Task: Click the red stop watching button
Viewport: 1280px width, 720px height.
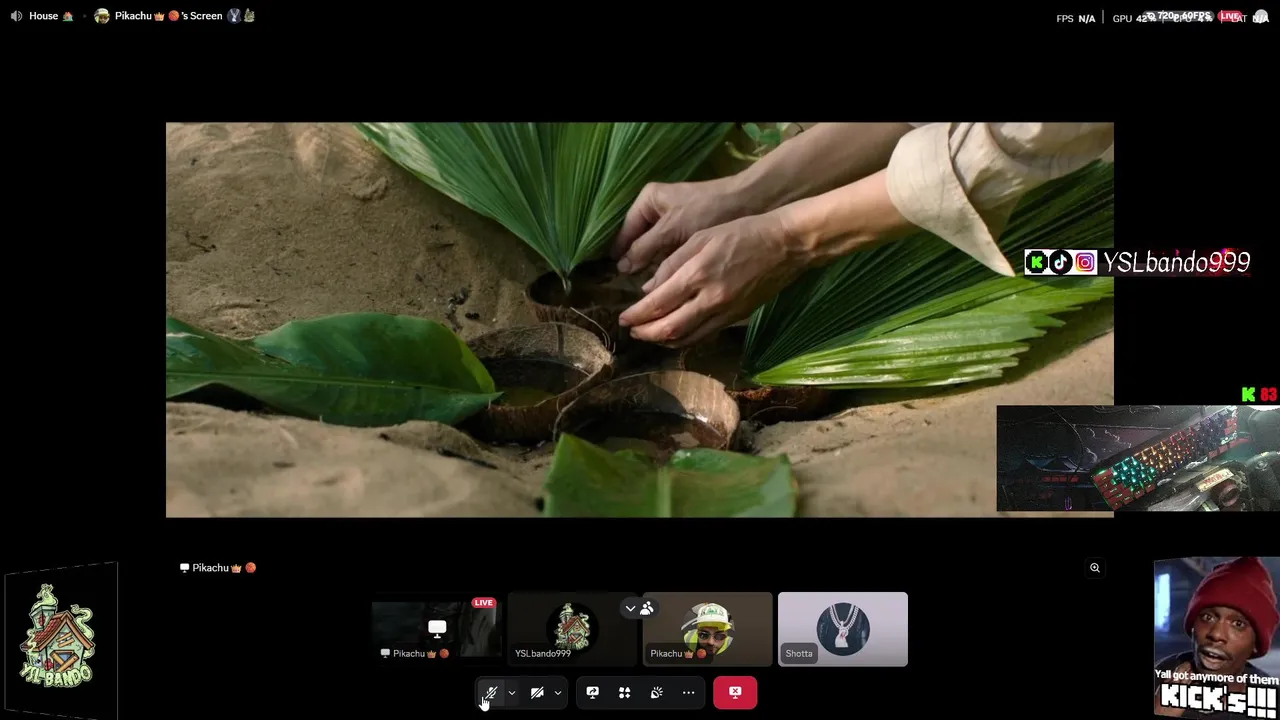Action: (x=735, y=692)
